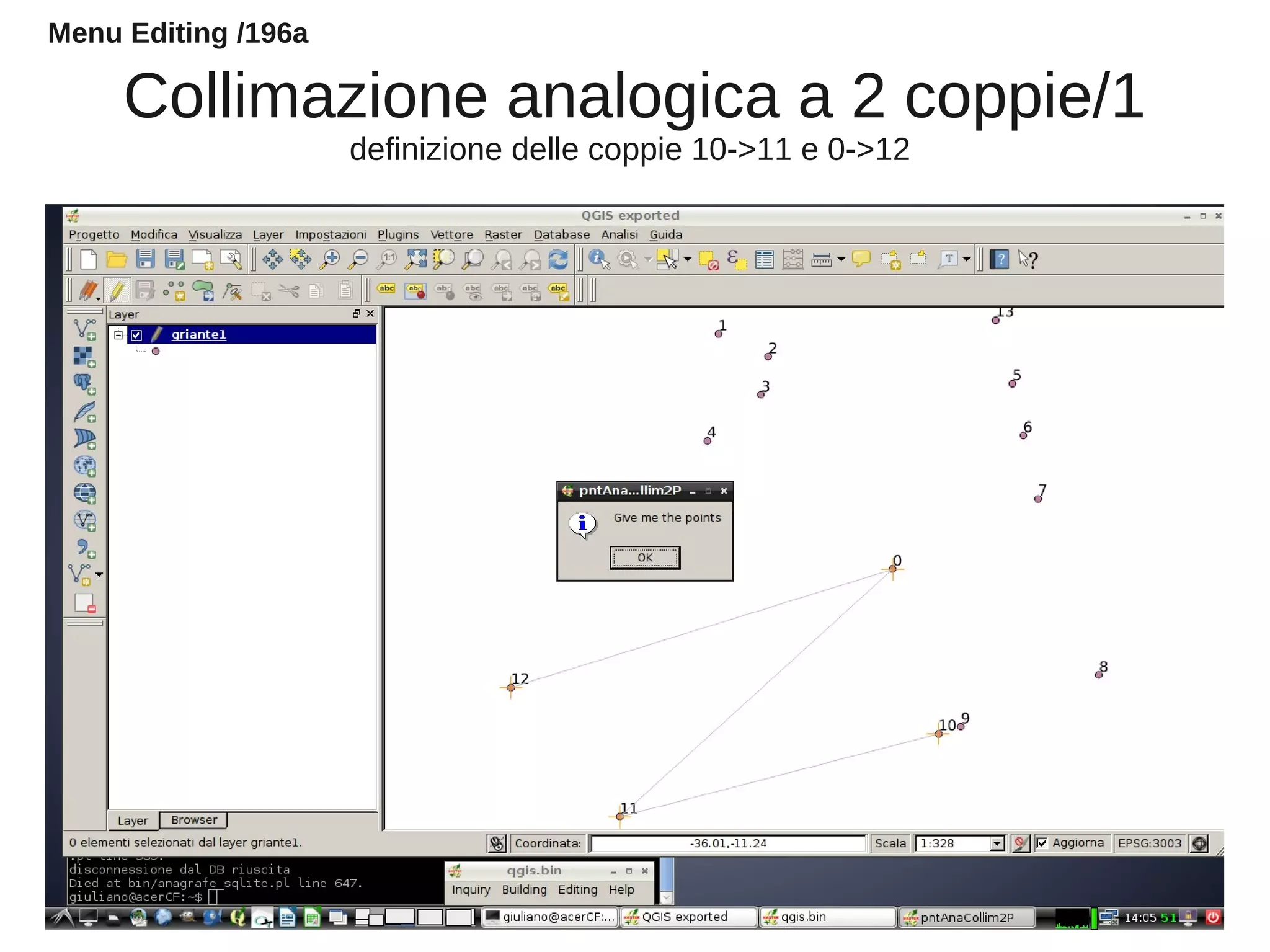The width and height of the screenshot is (1270, 952).
Task: Switch to giuliano@acerCF terminal in taskbar
Action: coord(551,917)
